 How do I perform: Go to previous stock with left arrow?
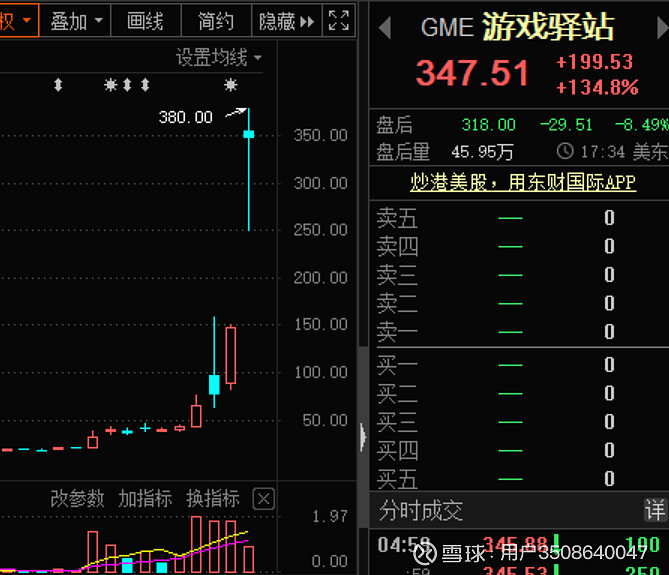(384, 28)
